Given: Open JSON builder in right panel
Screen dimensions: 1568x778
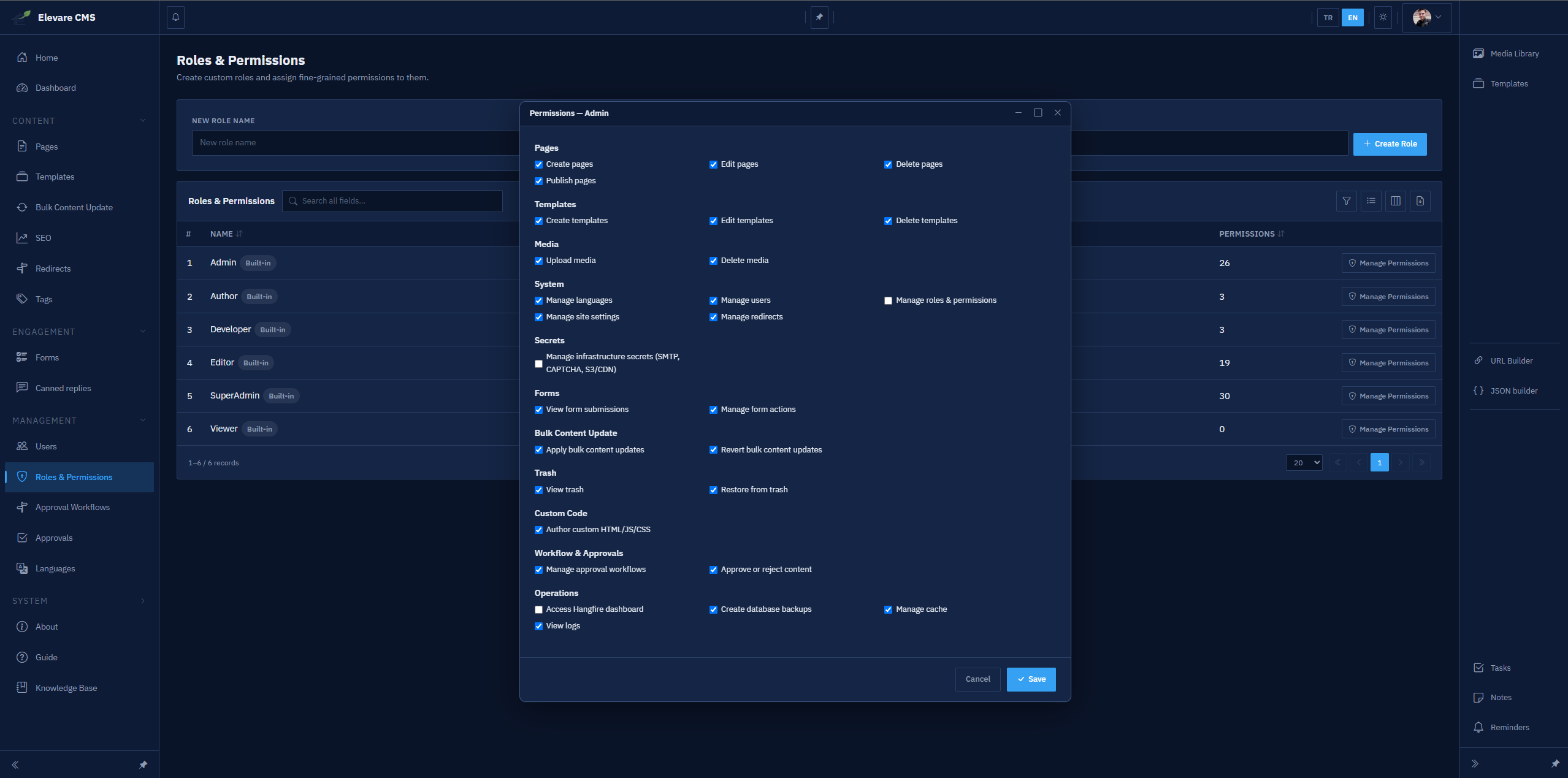Looking at the screenshot, I should pos(1505,391).
